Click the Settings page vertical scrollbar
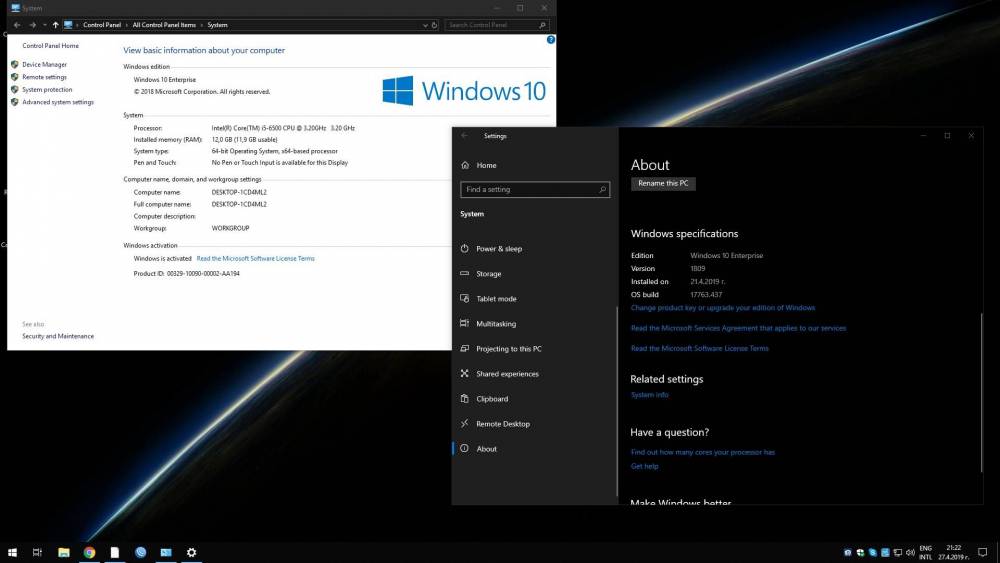This screenshot has height=563, width=1000. (982, 392)
